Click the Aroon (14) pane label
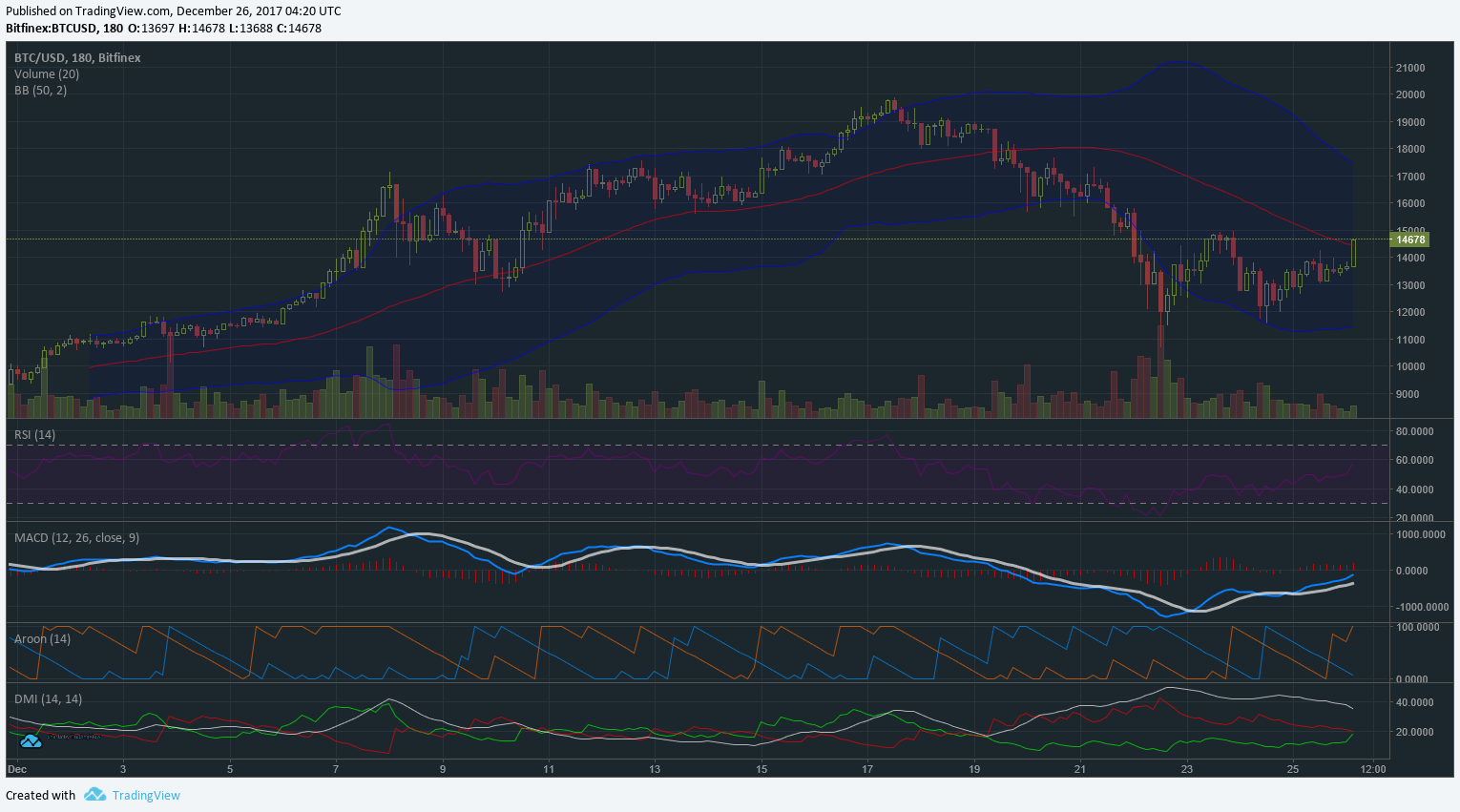Image resolution: width=1460 pixels, height=812 pixels. tap(43, 639)
